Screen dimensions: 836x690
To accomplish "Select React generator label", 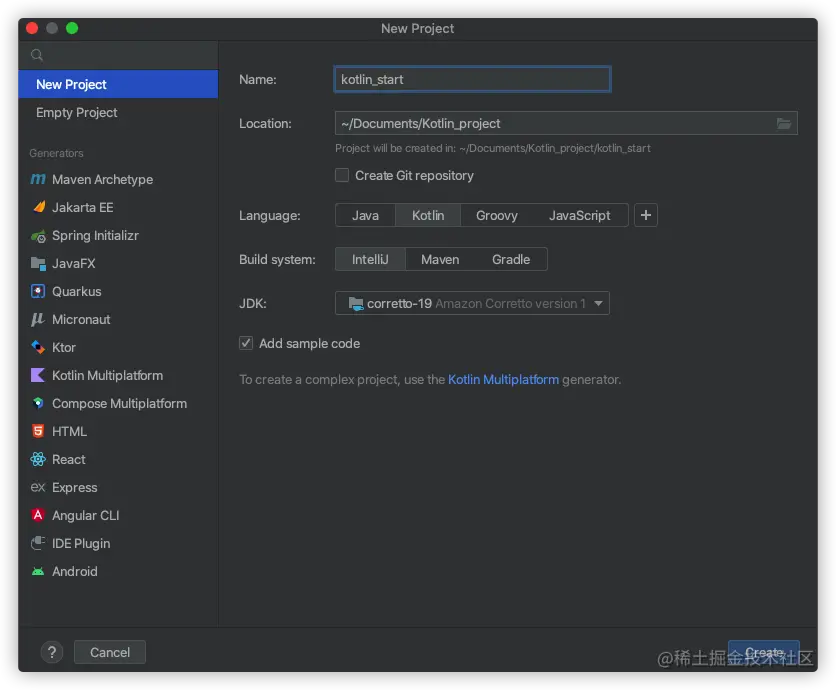I will click(x=69, y=460).
